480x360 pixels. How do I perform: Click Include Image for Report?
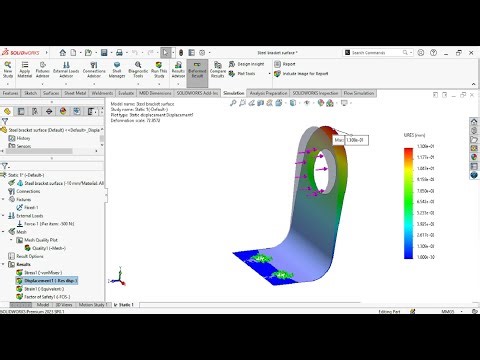301,74
